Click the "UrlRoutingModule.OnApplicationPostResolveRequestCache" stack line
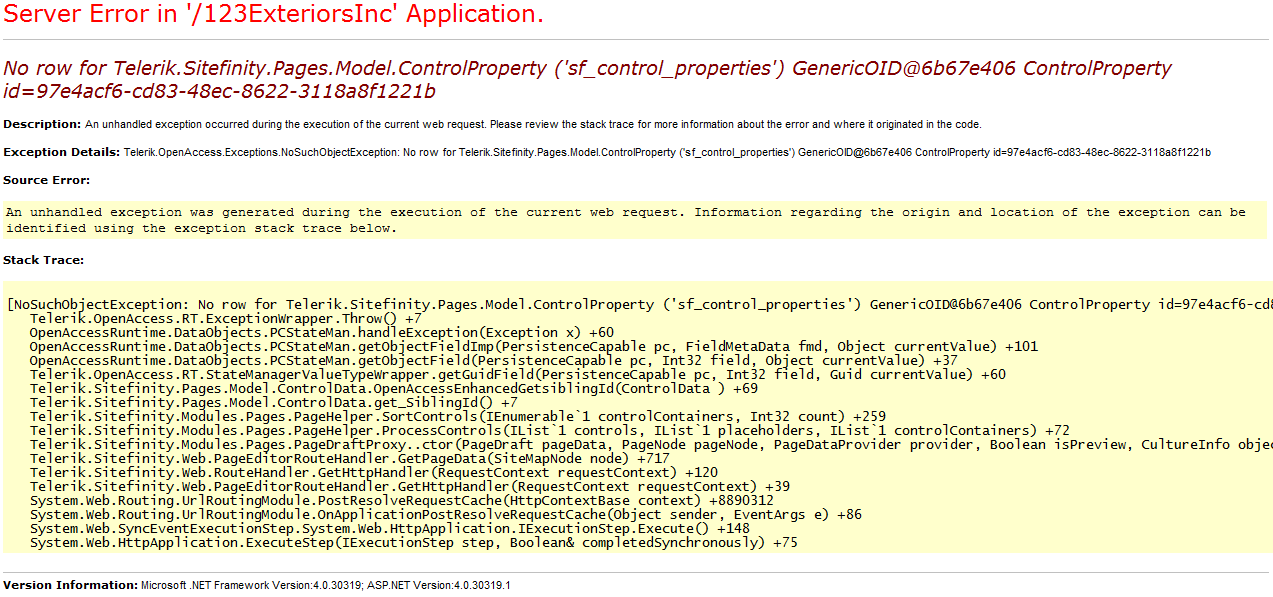Viewport: 1273px width, 597px height. (x=446, y=514)
